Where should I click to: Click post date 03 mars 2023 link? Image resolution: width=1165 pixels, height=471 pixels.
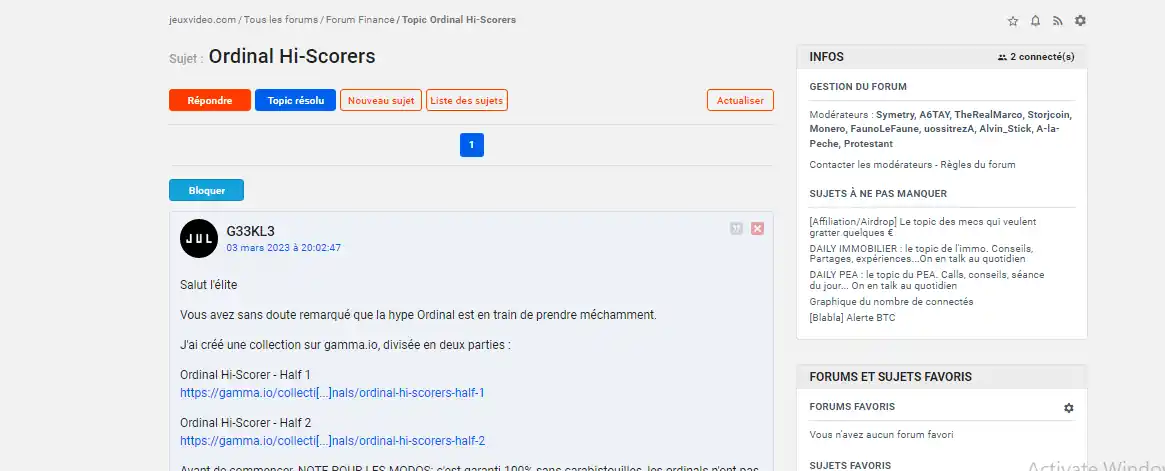pyautogui.click(x=283, y=247)
